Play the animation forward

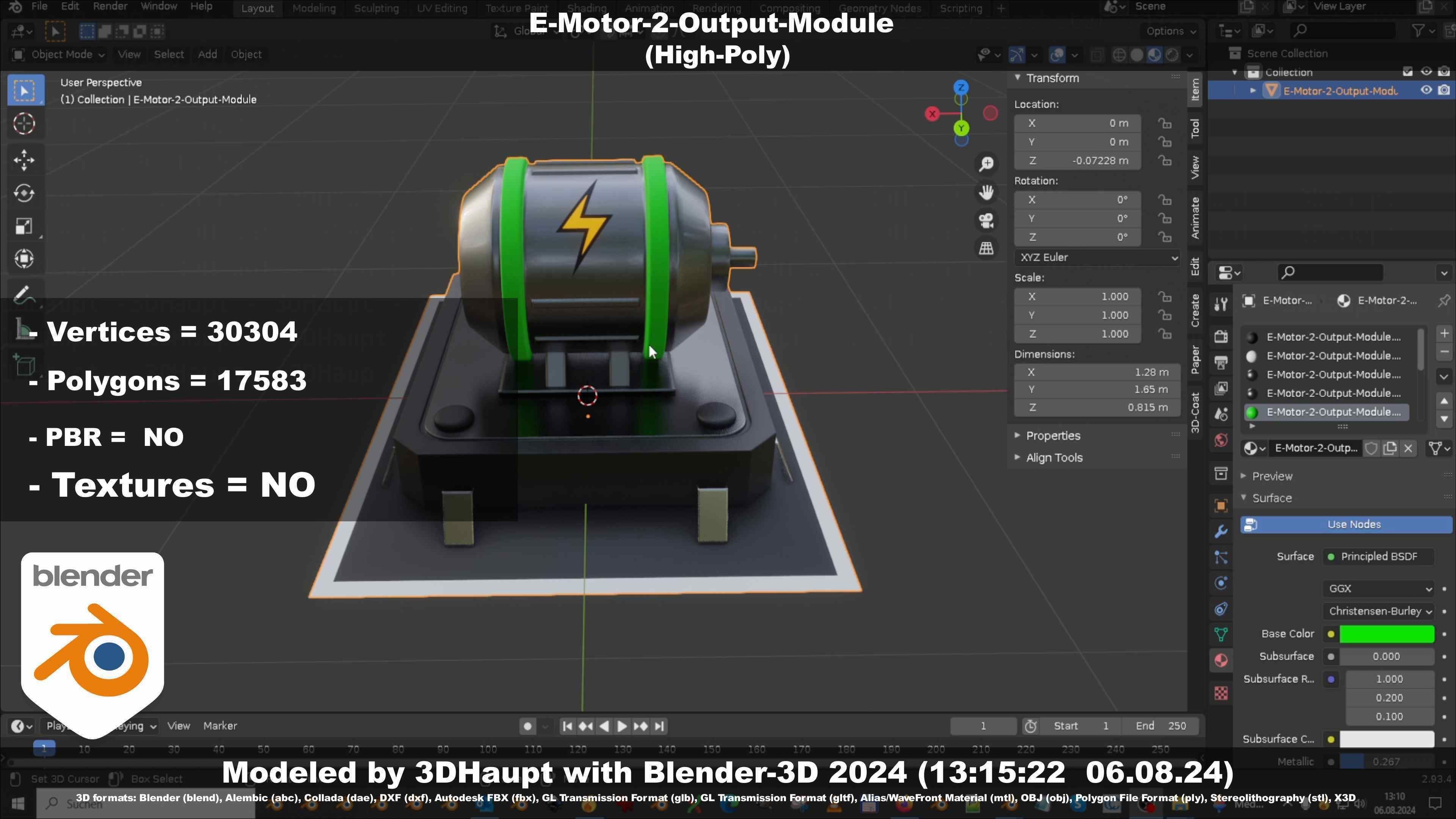tap(622, 726)
